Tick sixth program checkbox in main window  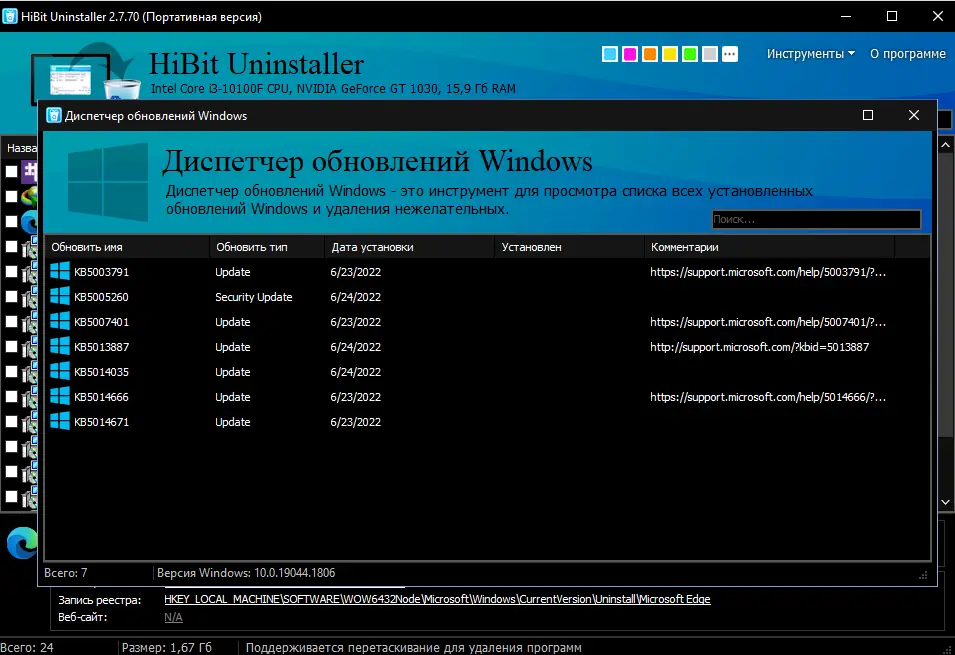point(12,297)
